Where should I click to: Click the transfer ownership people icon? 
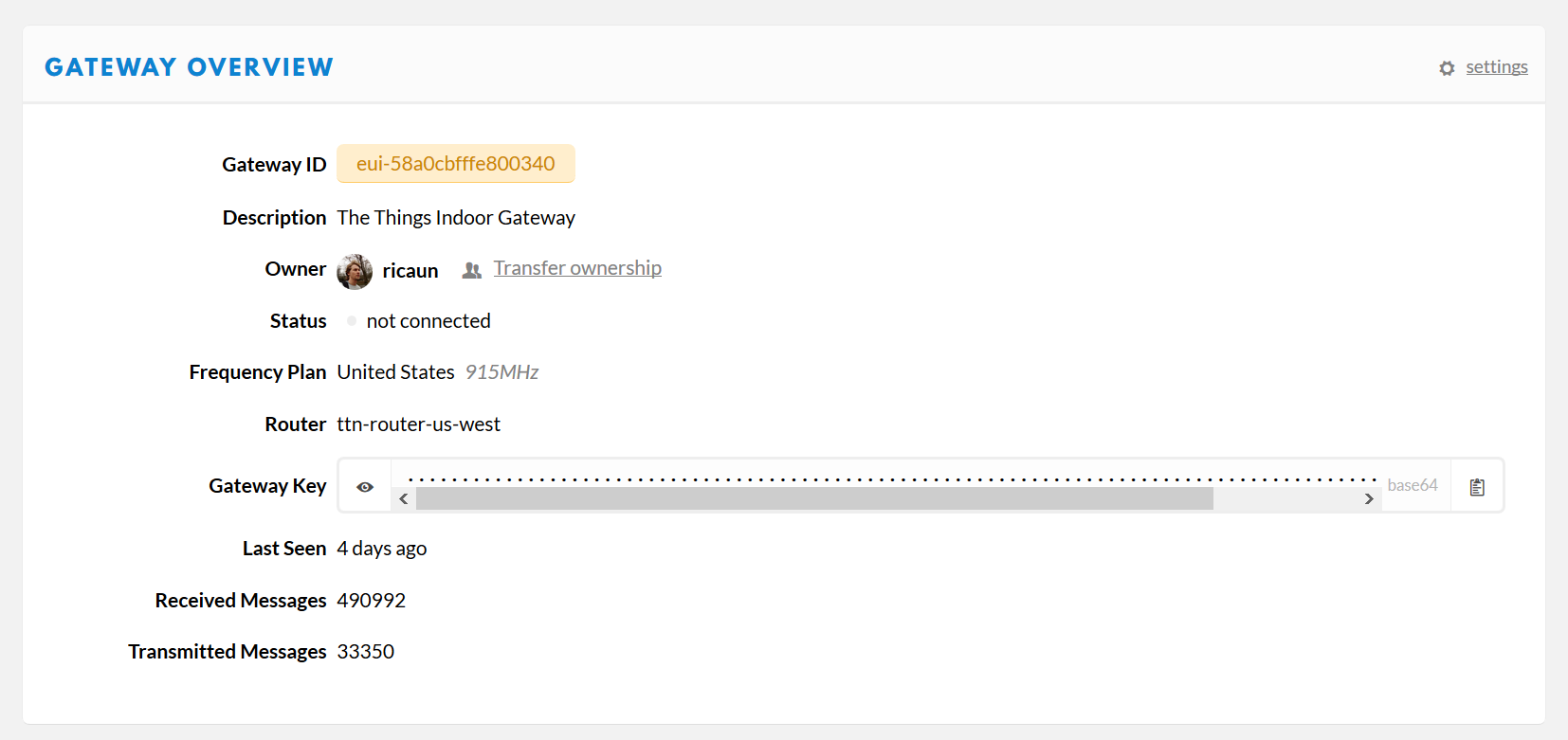[x=472, y=270]
